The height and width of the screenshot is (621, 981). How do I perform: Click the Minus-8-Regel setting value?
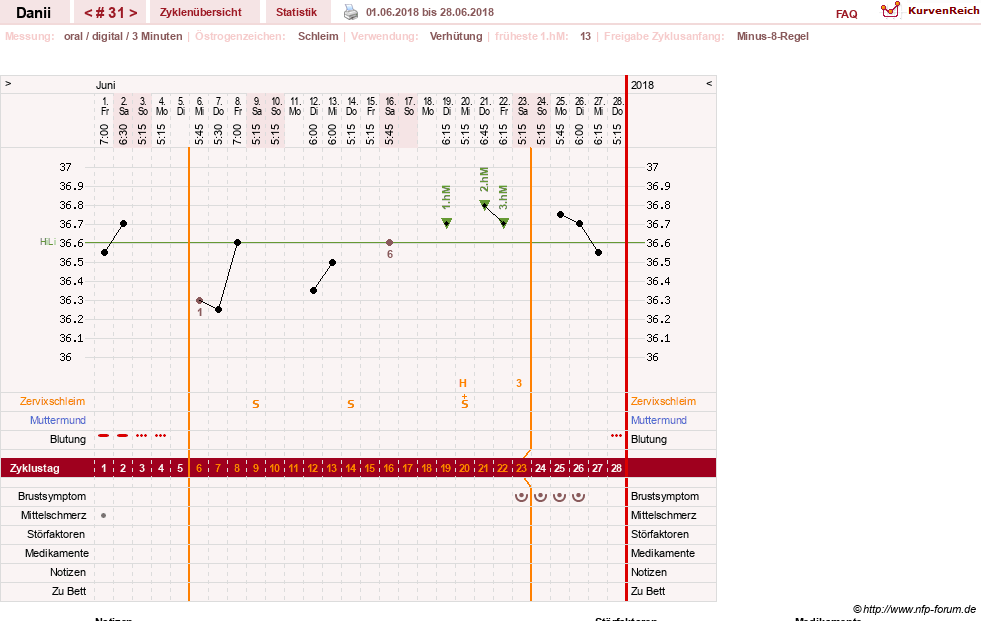pyautogui.click(x=773, y=36)
